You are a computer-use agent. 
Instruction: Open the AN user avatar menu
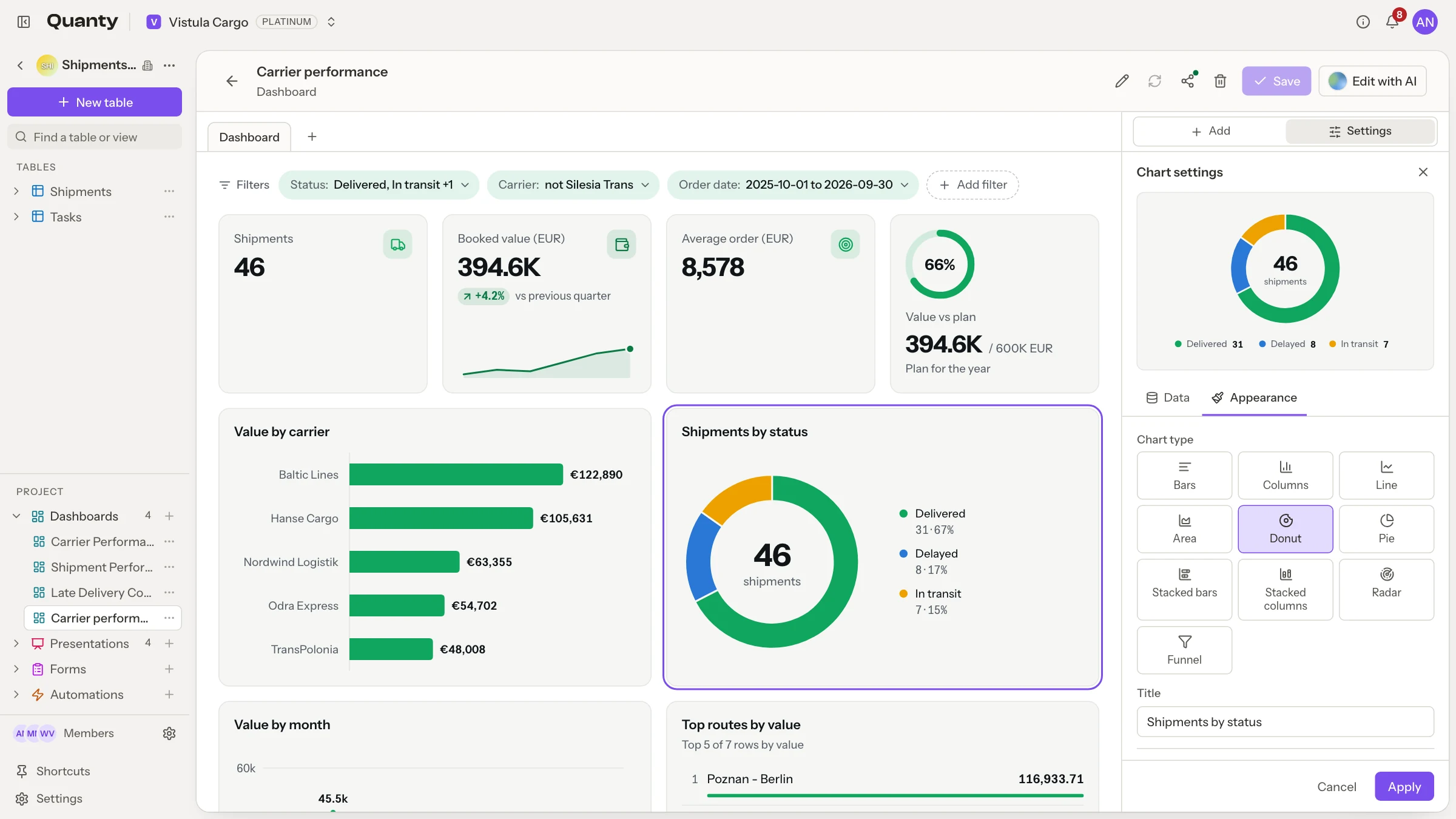coord(1424,22)
